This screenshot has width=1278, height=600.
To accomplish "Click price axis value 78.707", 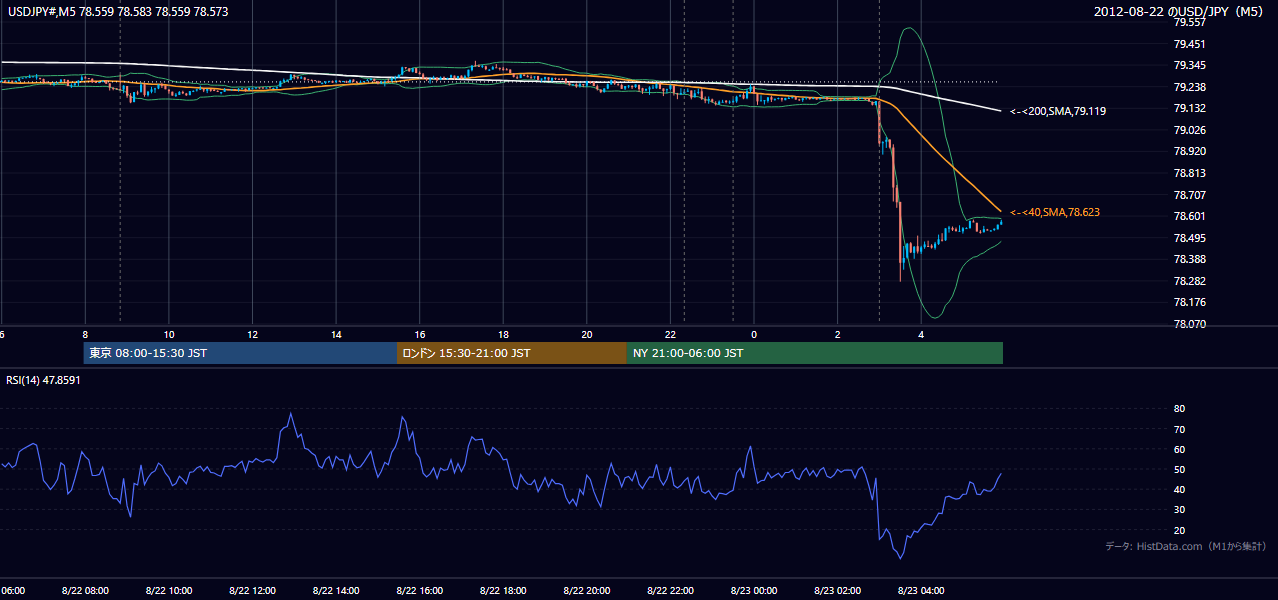I will point(1189,195).
